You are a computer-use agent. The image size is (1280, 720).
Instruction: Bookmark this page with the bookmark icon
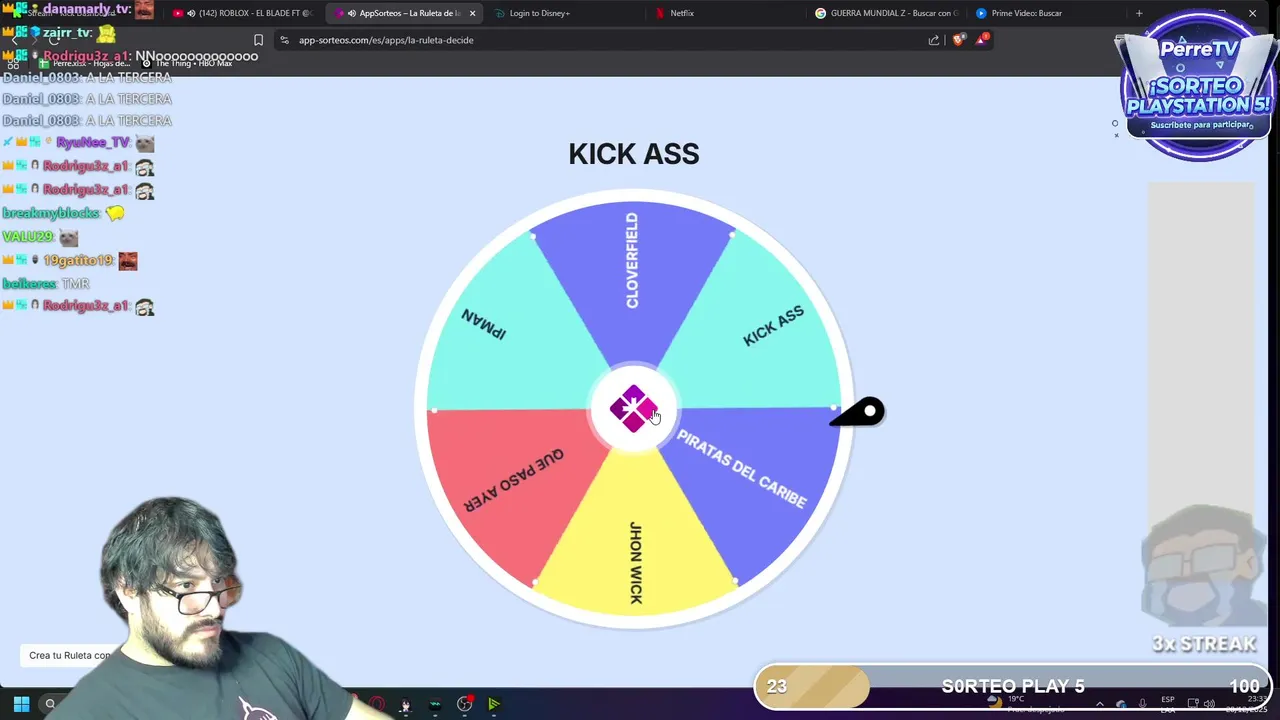click(x=258, y=40)
